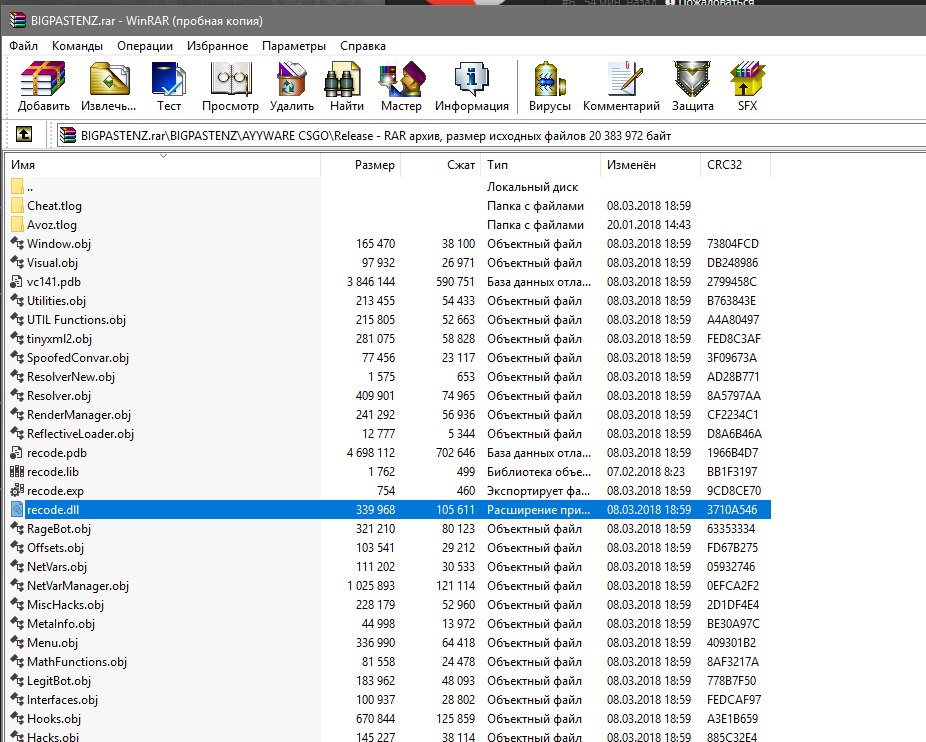Select the ReflectiveLoader.obj file name
This screenshot has width=926, height=742.
click(81, 434)
